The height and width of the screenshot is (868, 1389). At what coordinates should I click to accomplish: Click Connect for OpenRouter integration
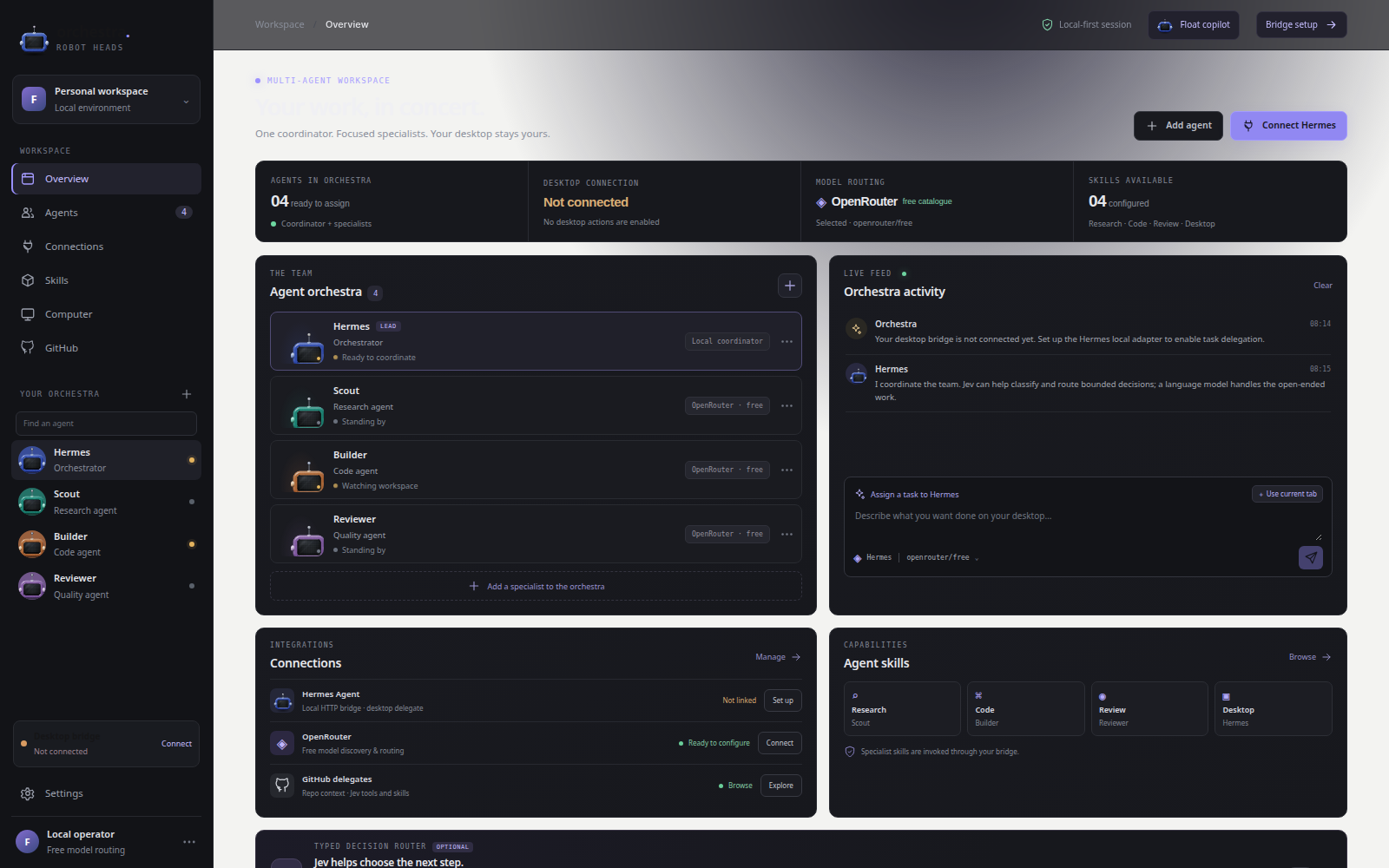tap(780, 743)
